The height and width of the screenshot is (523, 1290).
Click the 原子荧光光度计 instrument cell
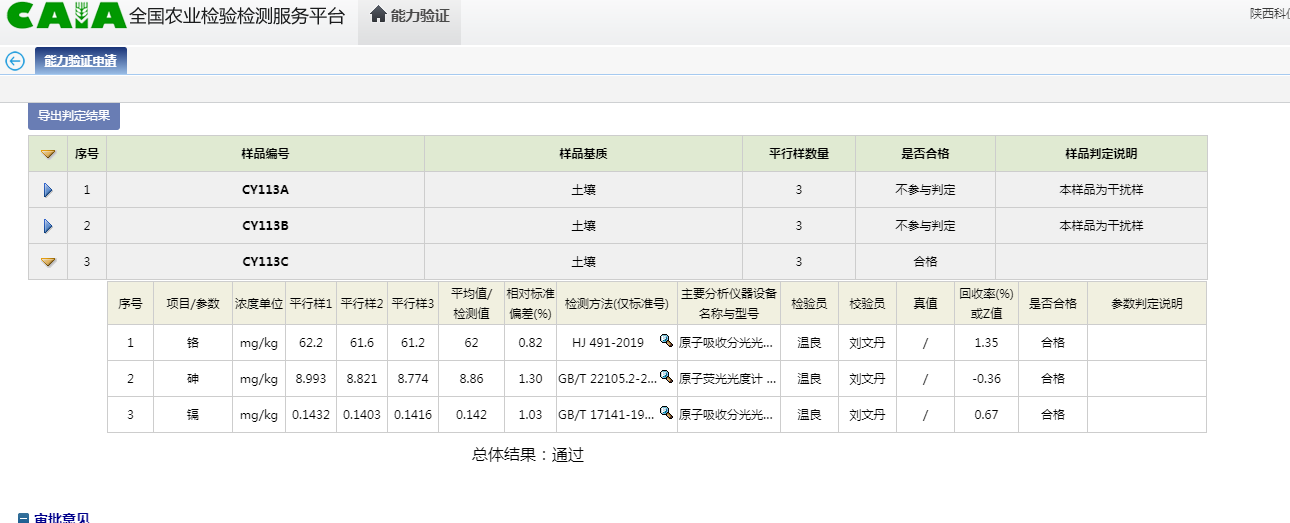pos(728,379)
